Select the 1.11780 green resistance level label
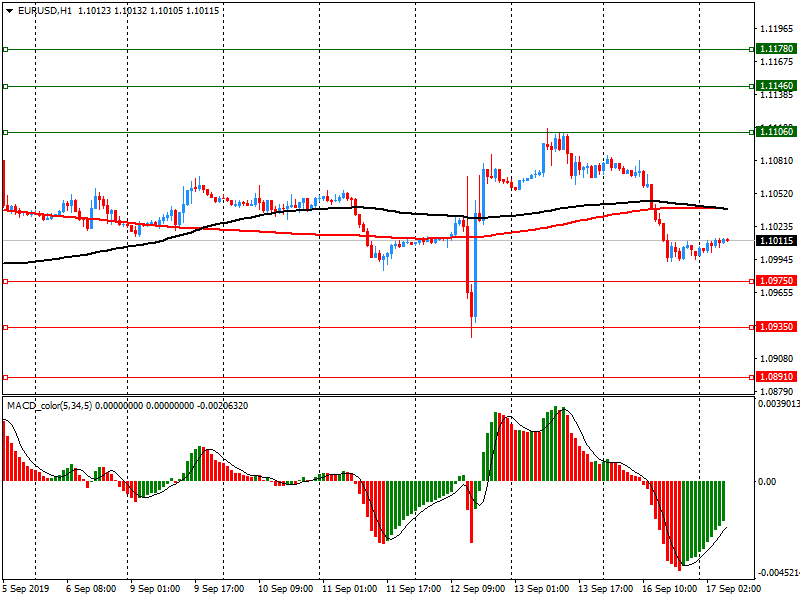The width and height of the screenshot is (800, 600). [x=777, y=49]
